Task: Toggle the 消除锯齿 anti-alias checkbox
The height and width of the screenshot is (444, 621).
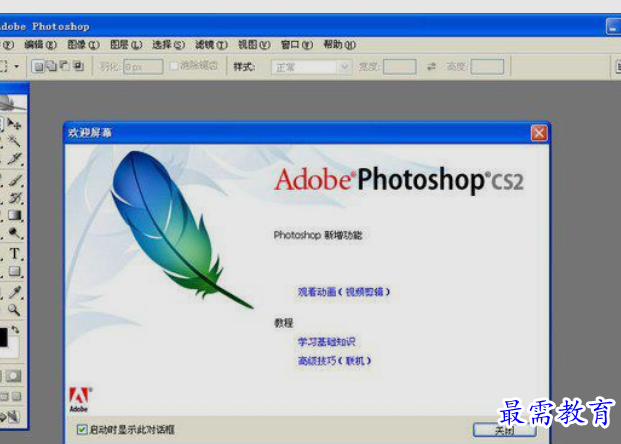Action: (173, 66)
